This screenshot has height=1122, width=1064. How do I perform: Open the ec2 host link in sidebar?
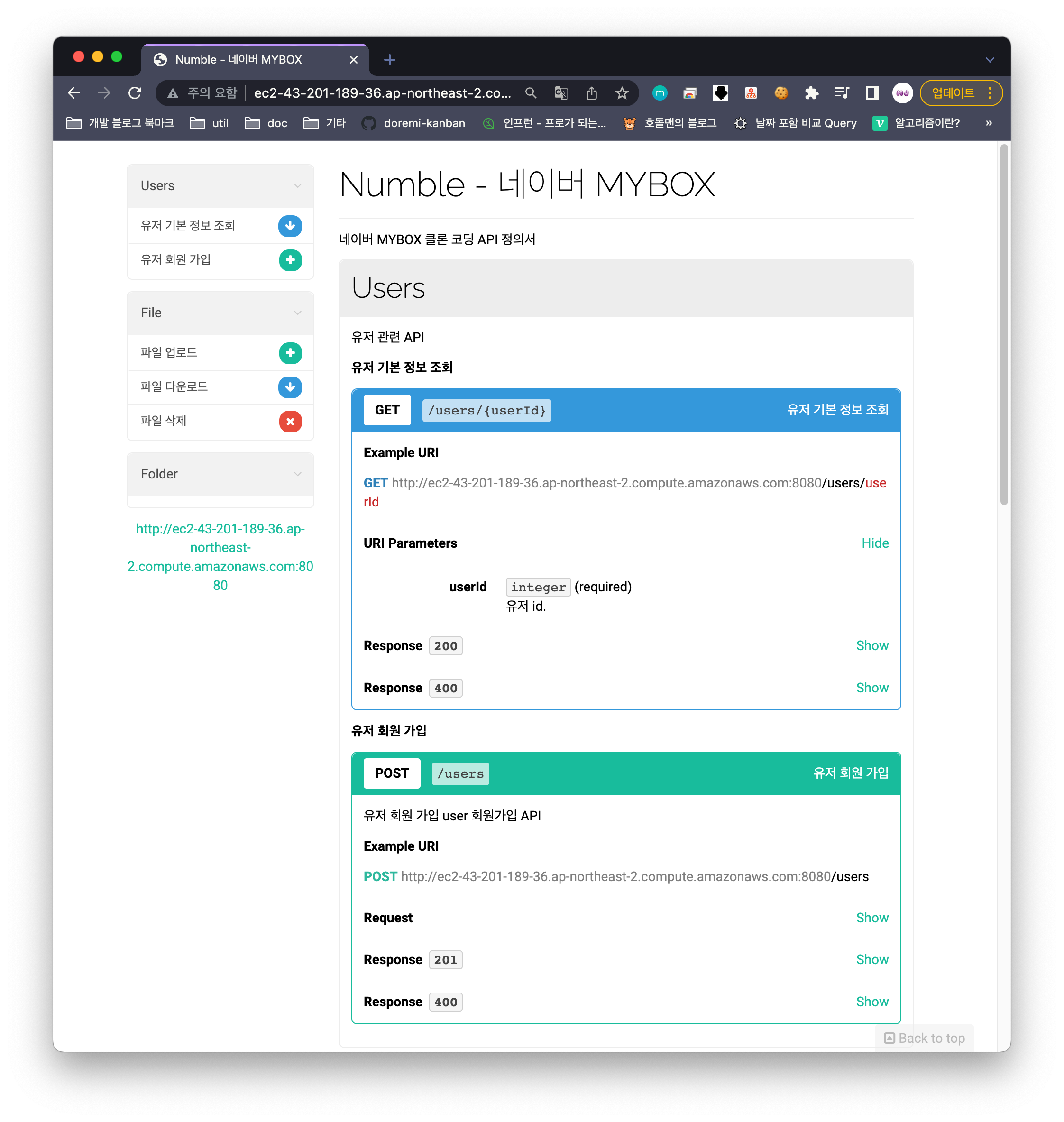click(x=220, y=556)
